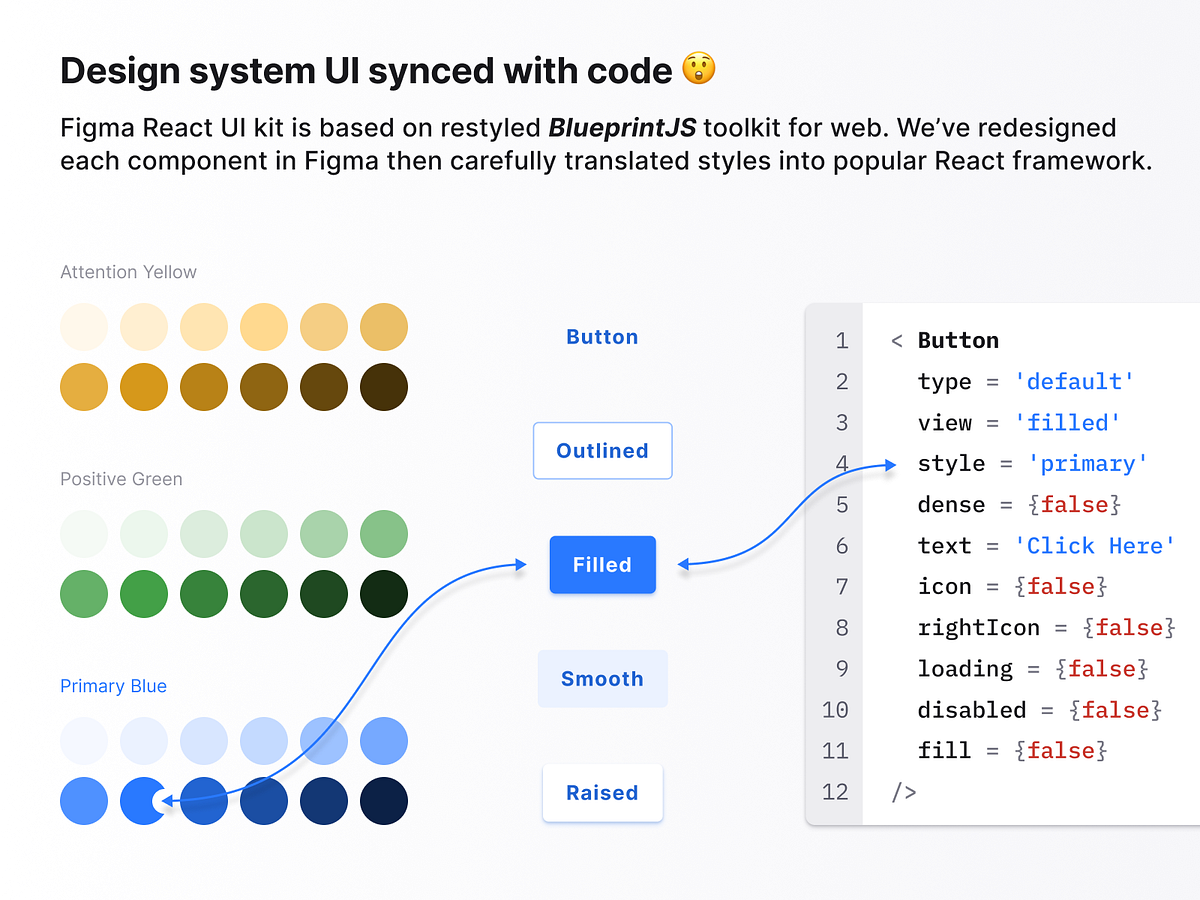Click the 'default' value on the type line
The image size is (1200, 900).
[1074, 381]
